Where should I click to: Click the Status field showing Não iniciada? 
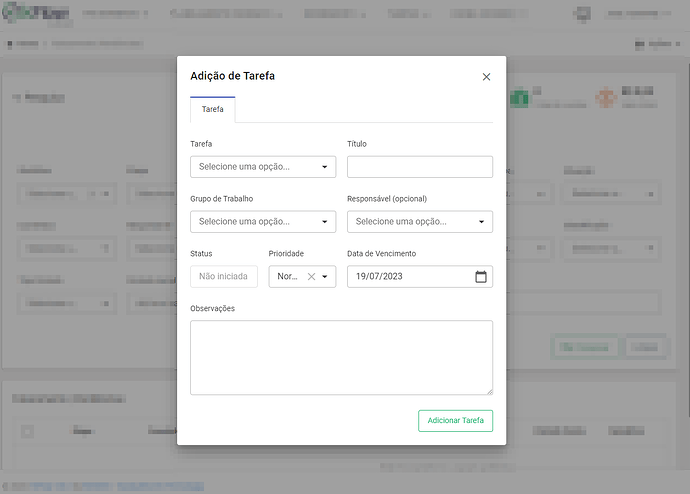tap(224, 277)
